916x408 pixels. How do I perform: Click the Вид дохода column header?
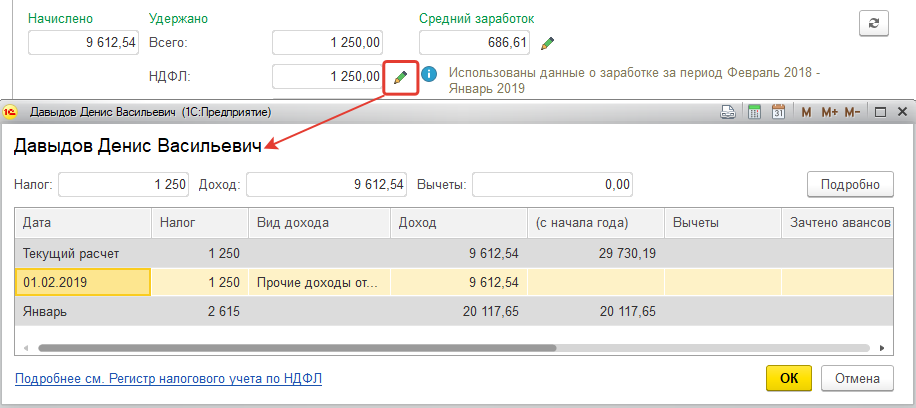pyautogui.click(x=318, y=222)
